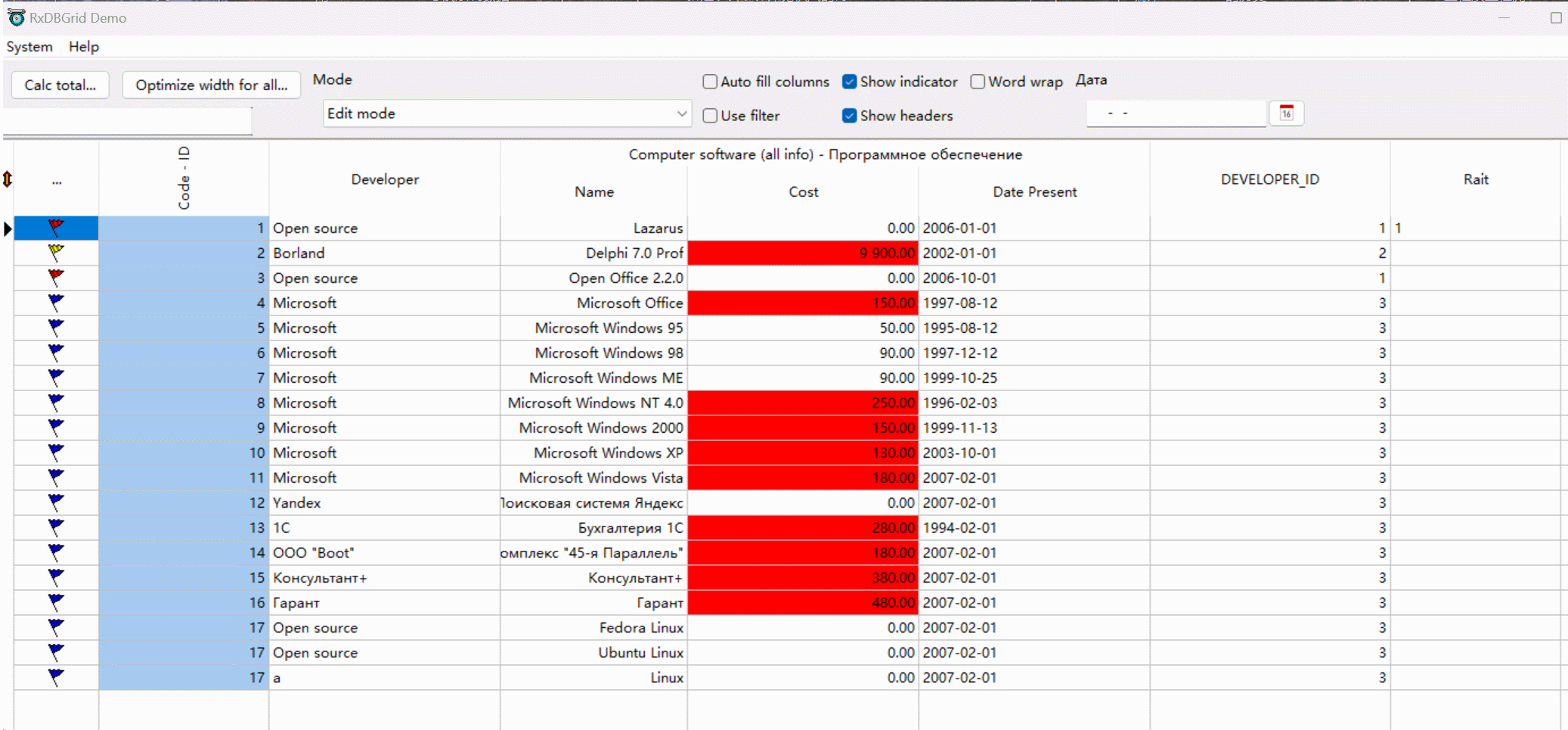Click the 1995-08-12 date cell
1568x730 pixels.
point(1034,328)
